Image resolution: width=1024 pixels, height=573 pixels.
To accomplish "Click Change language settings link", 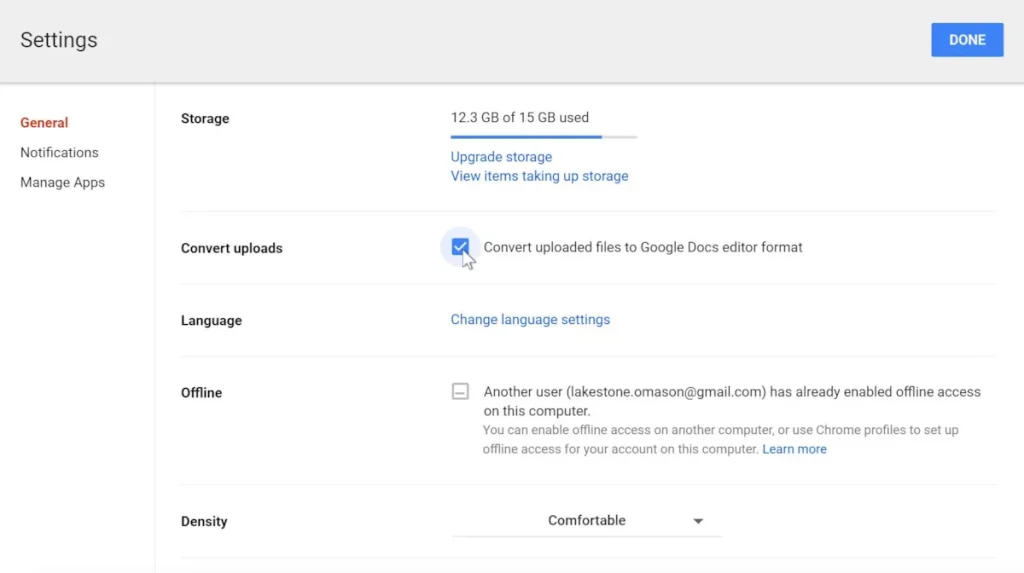I will [530, 319].
